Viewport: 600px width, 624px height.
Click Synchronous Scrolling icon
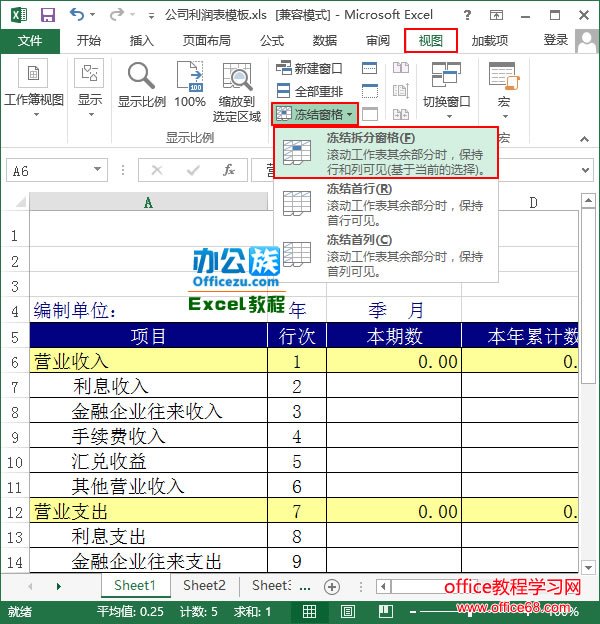point(401,91)
